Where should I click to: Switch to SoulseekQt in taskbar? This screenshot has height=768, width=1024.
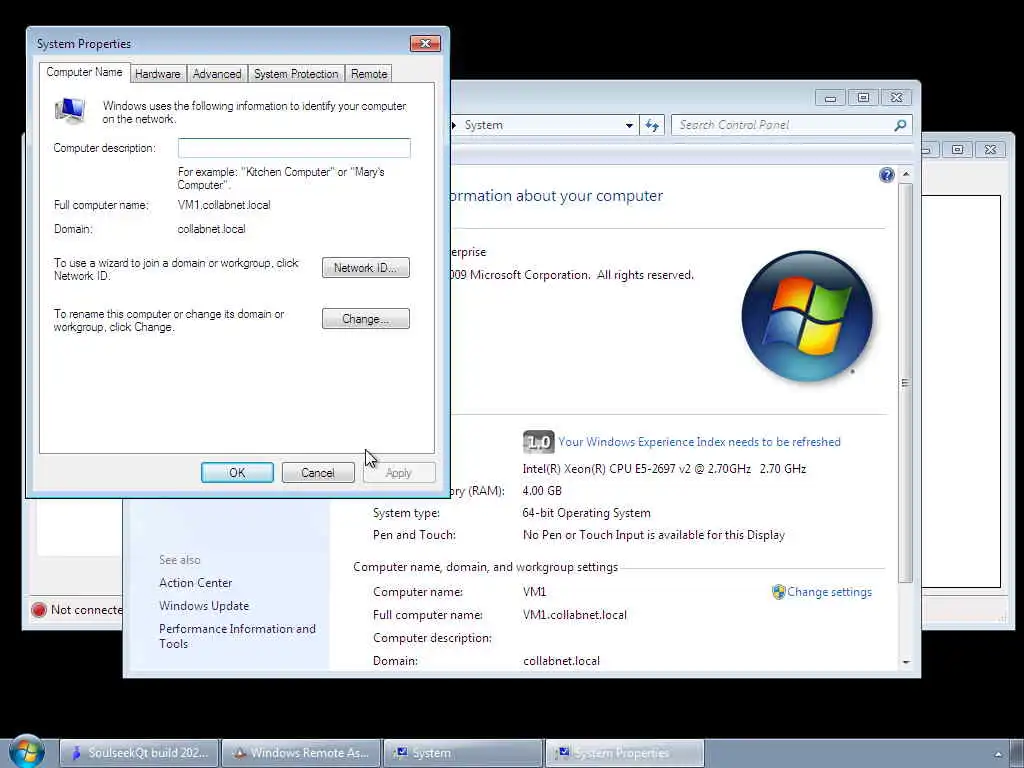pyautogui.click(x=140, y=753)
